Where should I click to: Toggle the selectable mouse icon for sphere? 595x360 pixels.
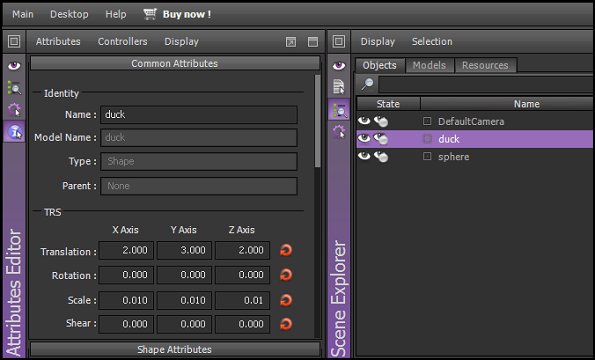(381, 156)
